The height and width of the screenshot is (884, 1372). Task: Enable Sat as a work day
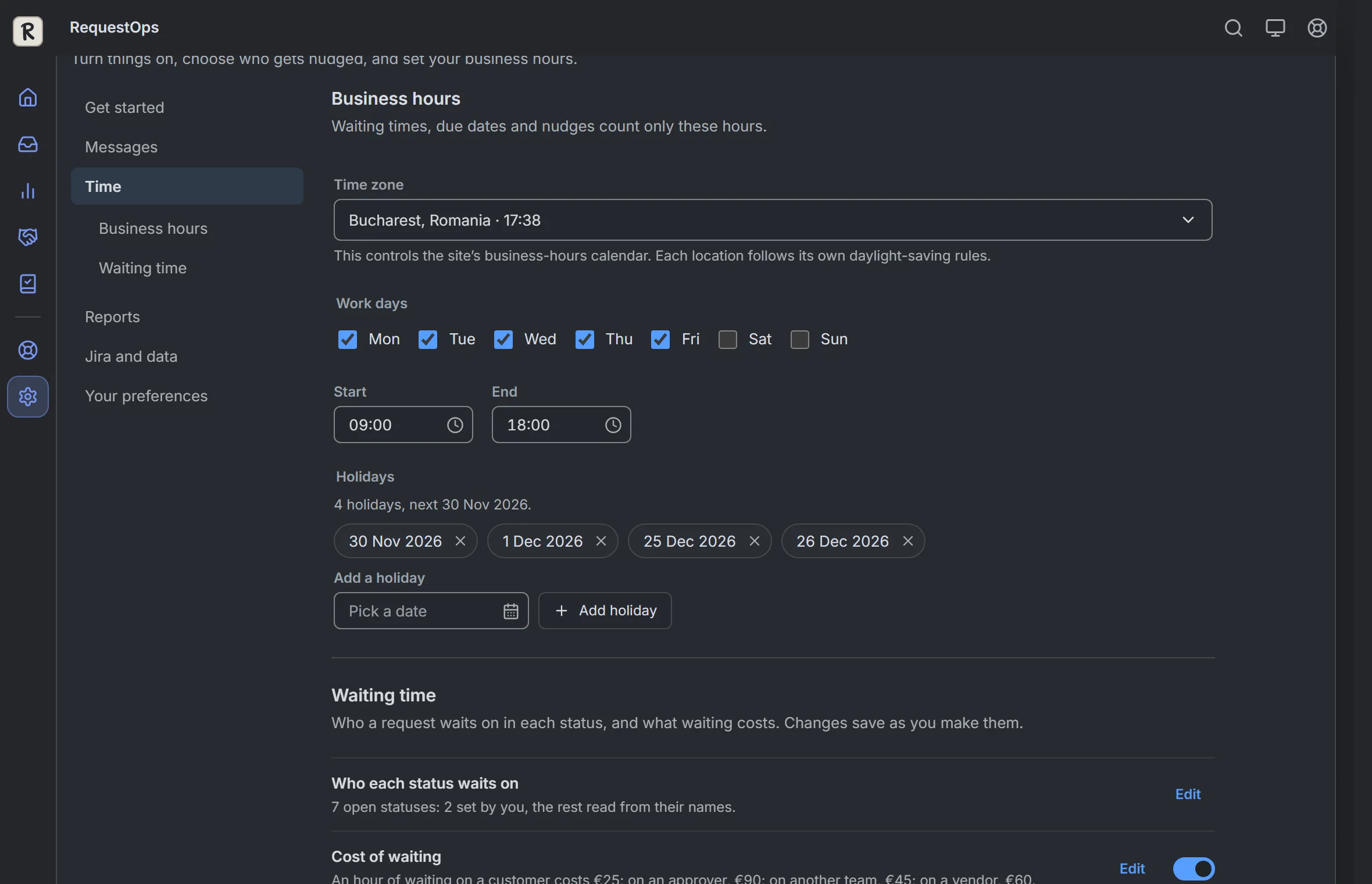[728, 339]
